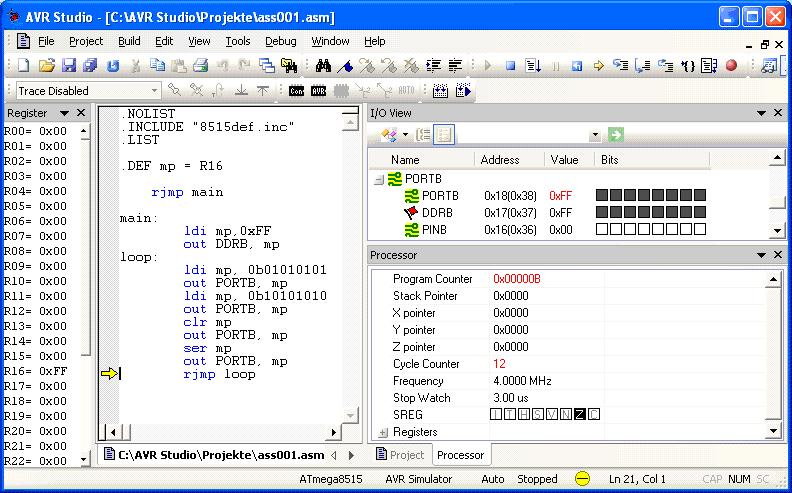Open the Debug menu
The image size is (792, 493).
tap(280, 41)
